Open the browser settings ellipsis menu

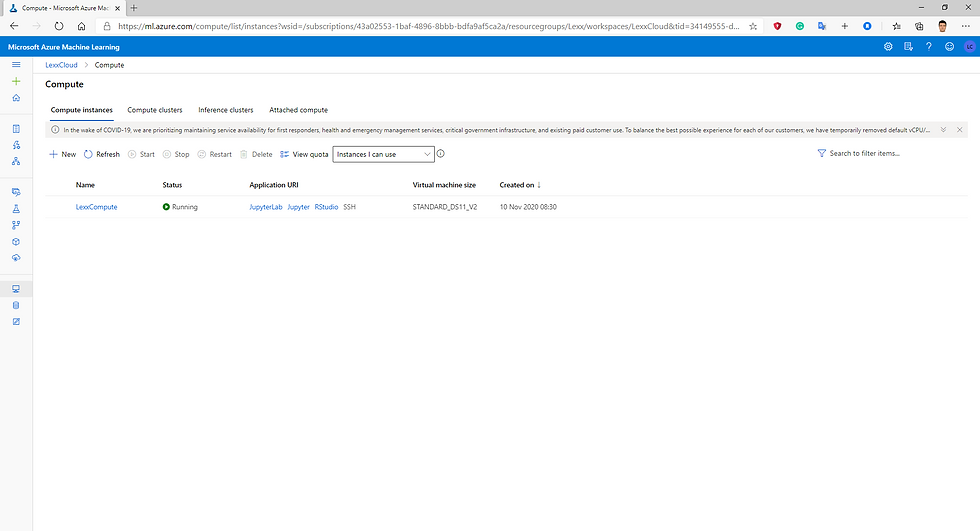click(966, 26)
